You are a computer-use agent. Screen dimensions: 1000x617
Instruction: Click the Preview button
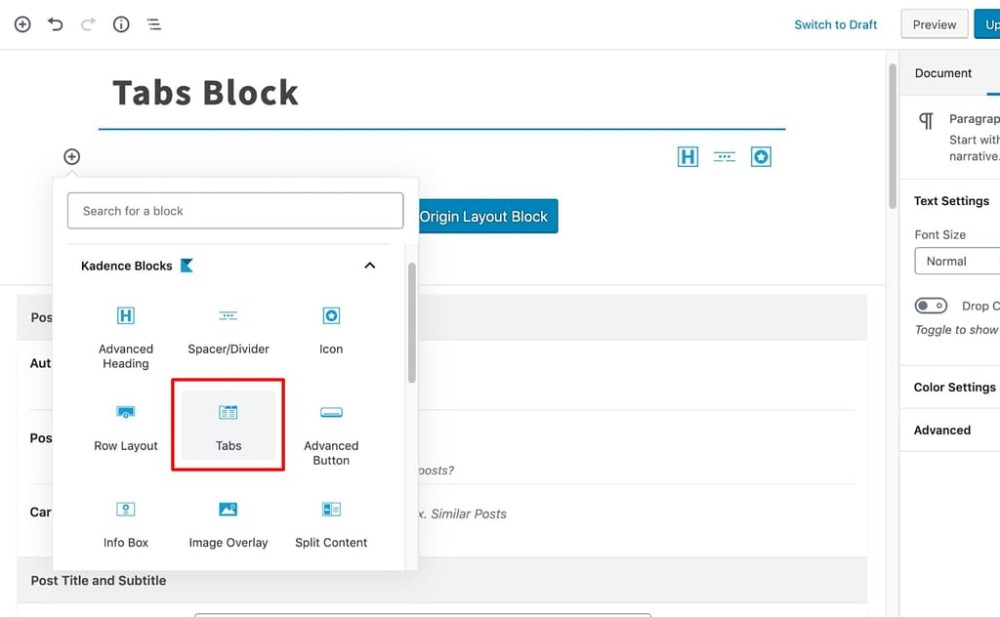point(933,24)
